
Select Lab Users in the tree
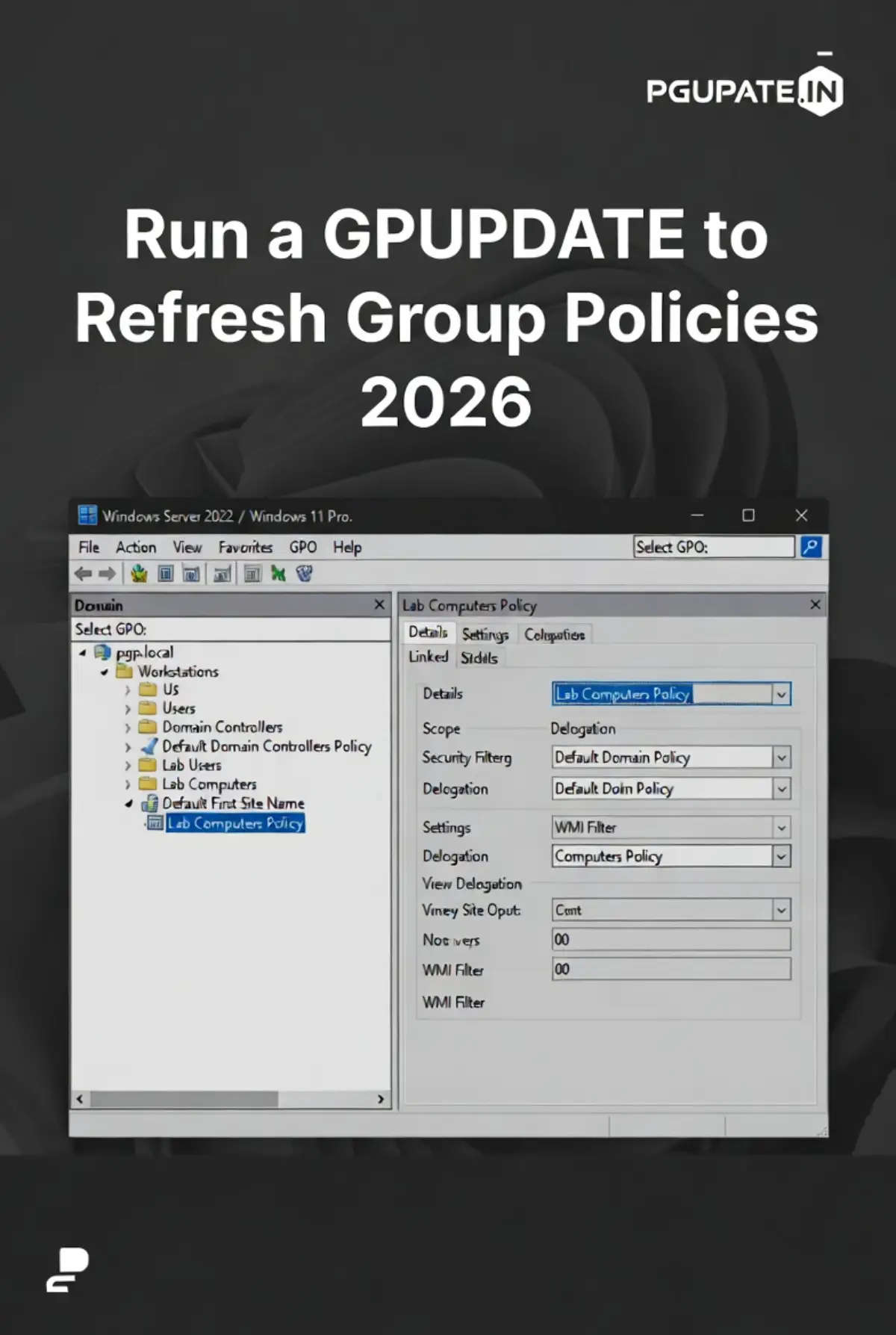(x=192, y=765)
